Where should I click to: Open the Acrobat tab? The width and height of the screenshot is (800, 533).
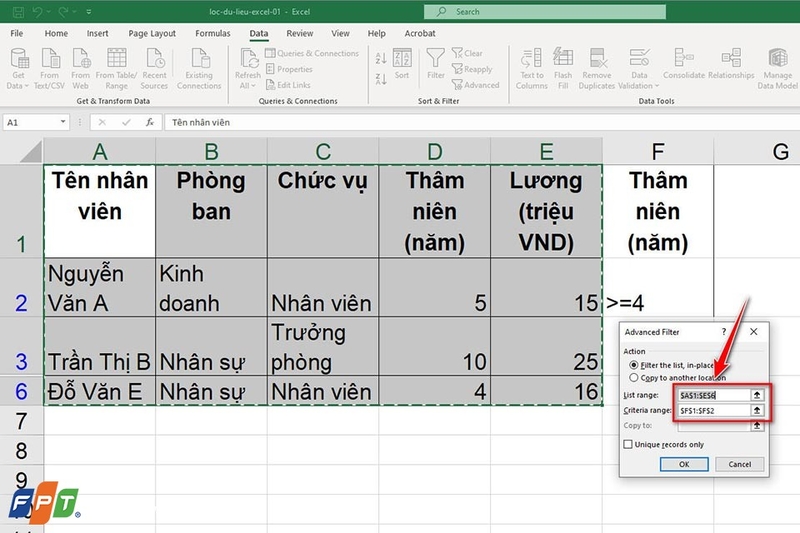(420, 33)
